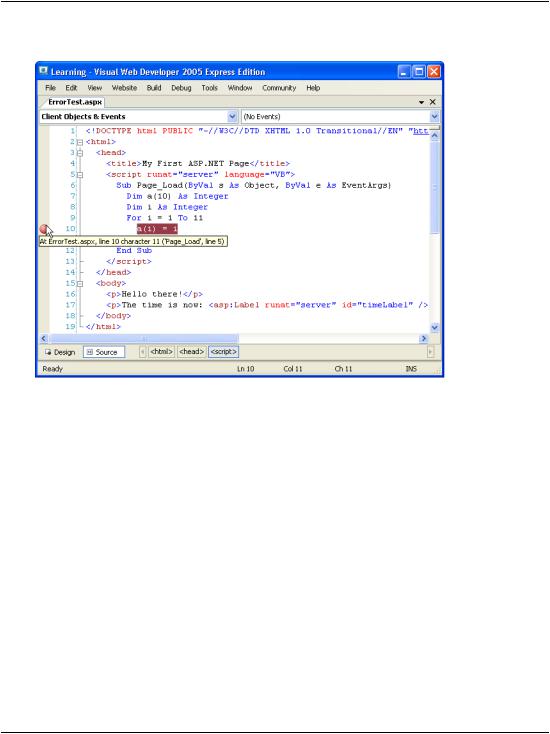Open the View menu
Screen dimensions: 550x734
click(95, 88)
